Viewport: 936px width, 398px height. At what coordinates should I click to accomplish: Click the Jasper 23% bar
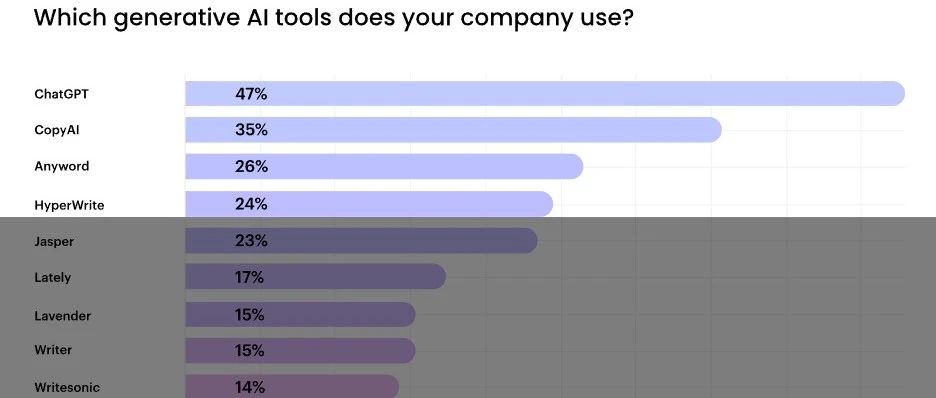(x=361, y=240)
